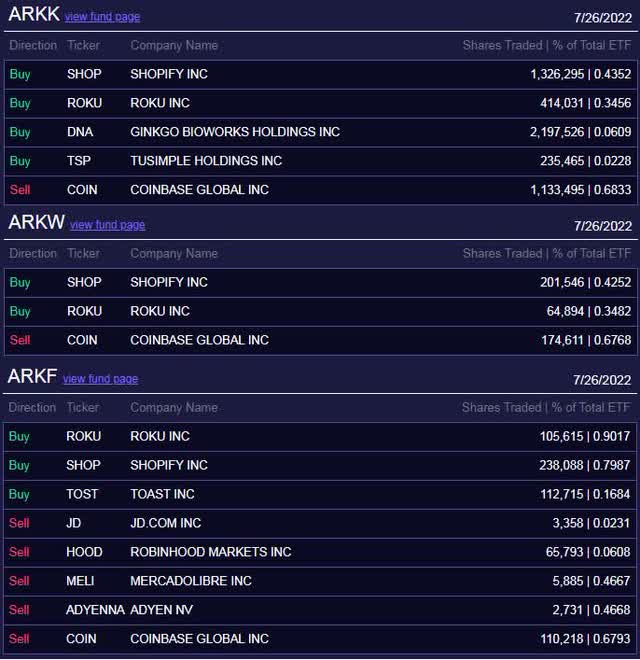
Task: Click TOST ticker symbol
Action: [82, 494]
